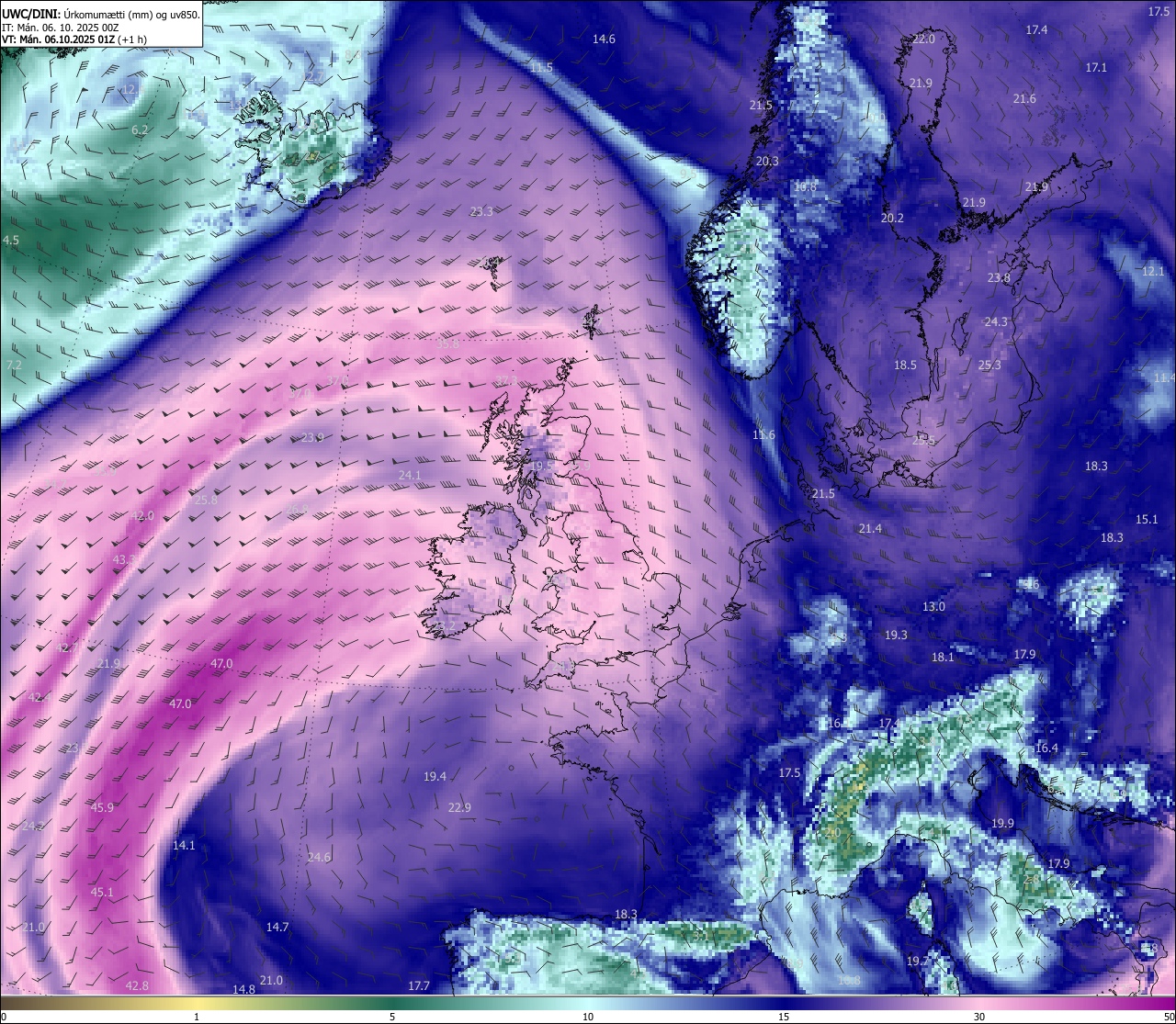Click the 42.0 value label

(142, 516)
